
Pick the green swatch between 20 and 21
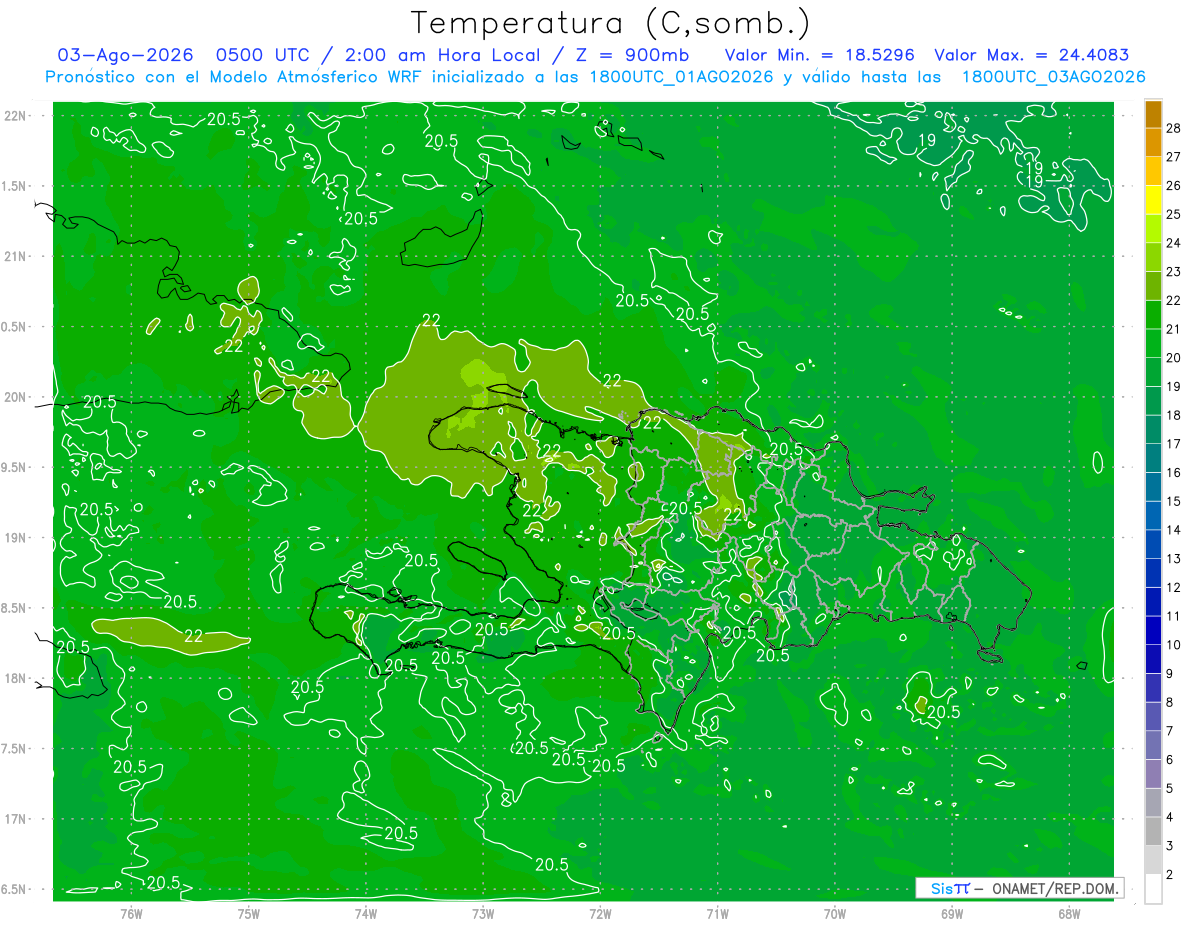[1153, 343]
